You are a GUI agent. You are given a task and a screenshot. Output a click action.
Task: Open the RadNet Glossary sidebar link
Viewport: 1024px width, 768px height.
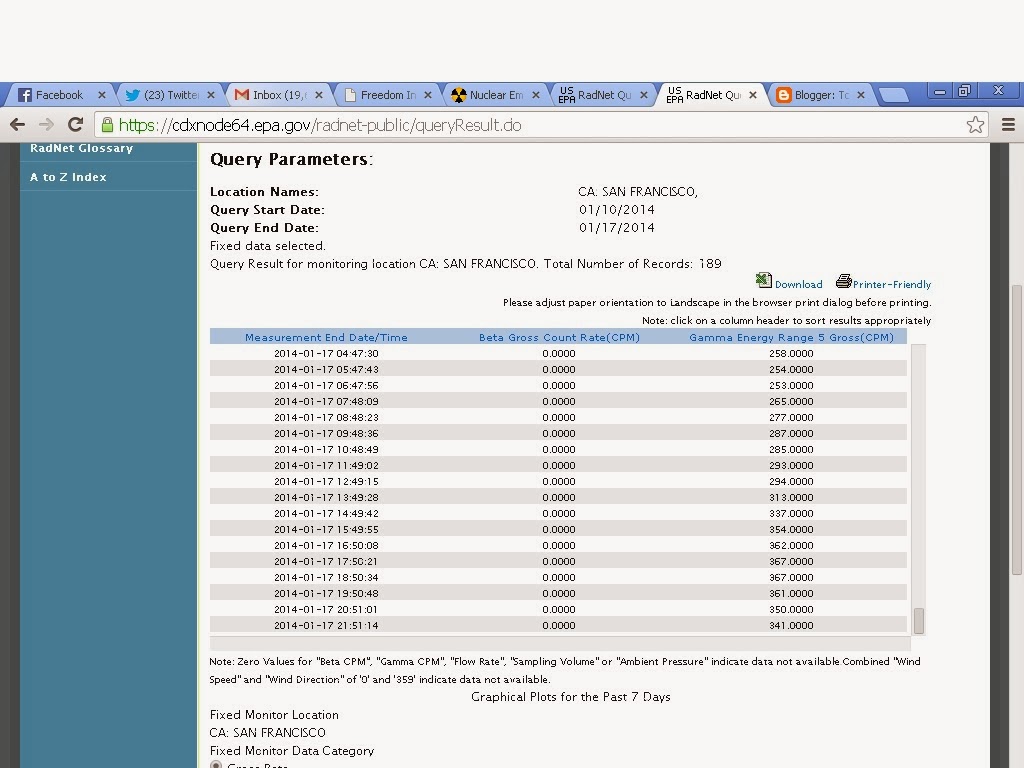[x=82, y=148]
